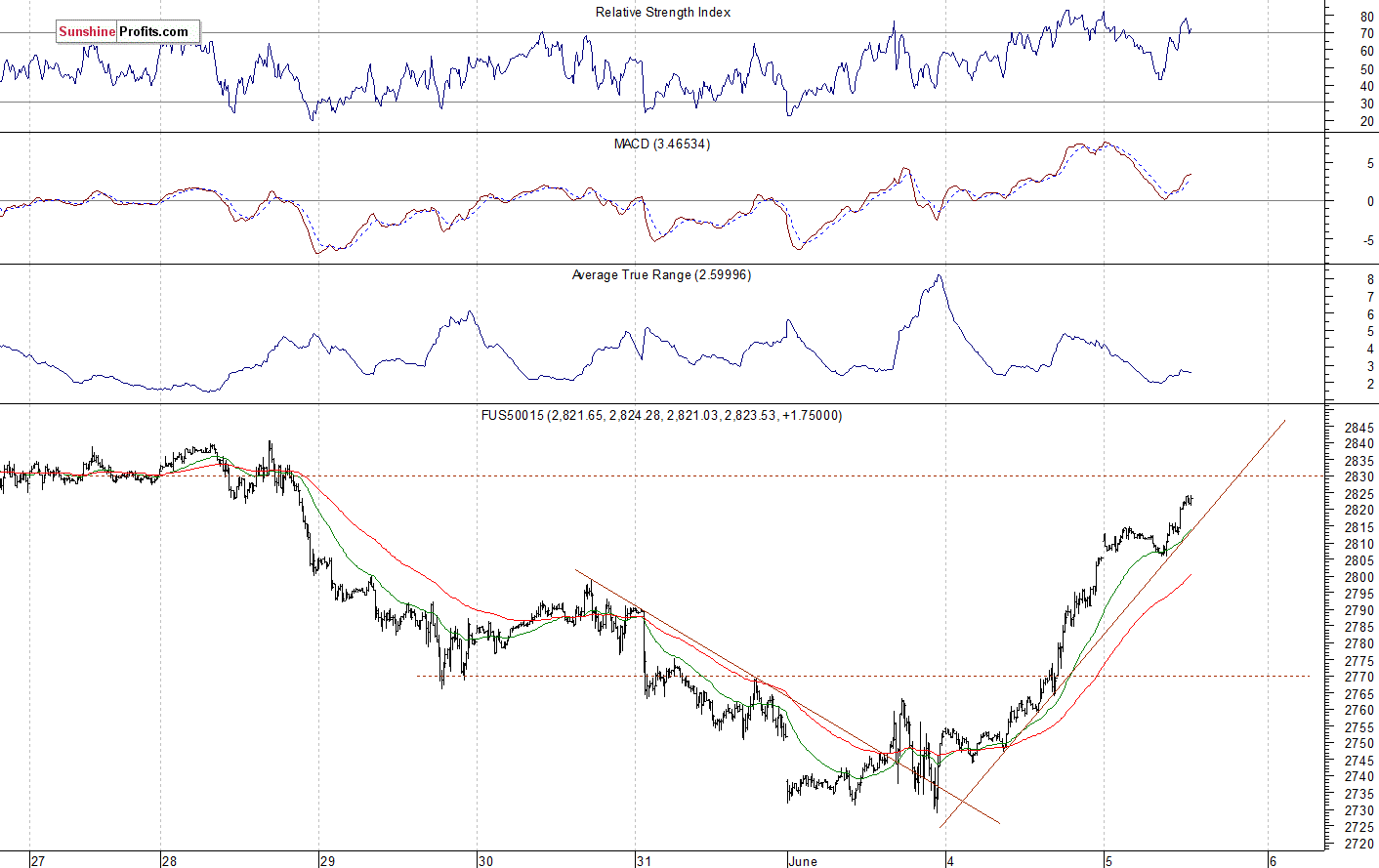This screenshot has width=1379, height=868.
Task: Click the date label 29
Action: point(327,861)
